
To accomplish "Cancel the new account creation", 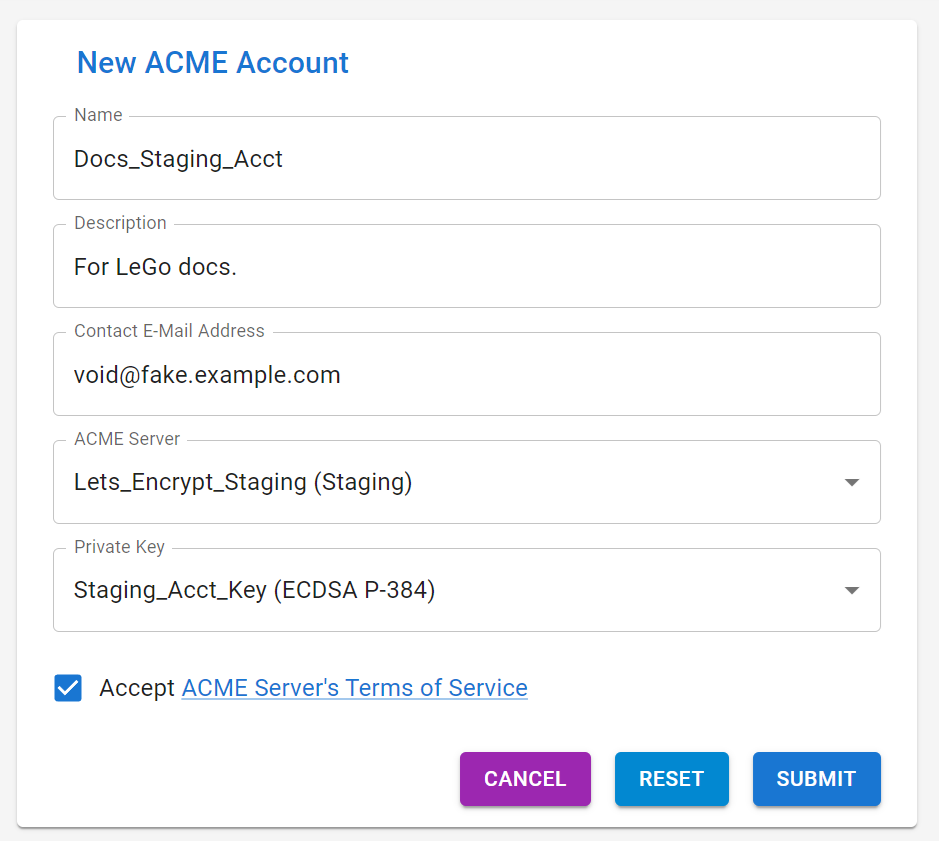I will [525, 779].
